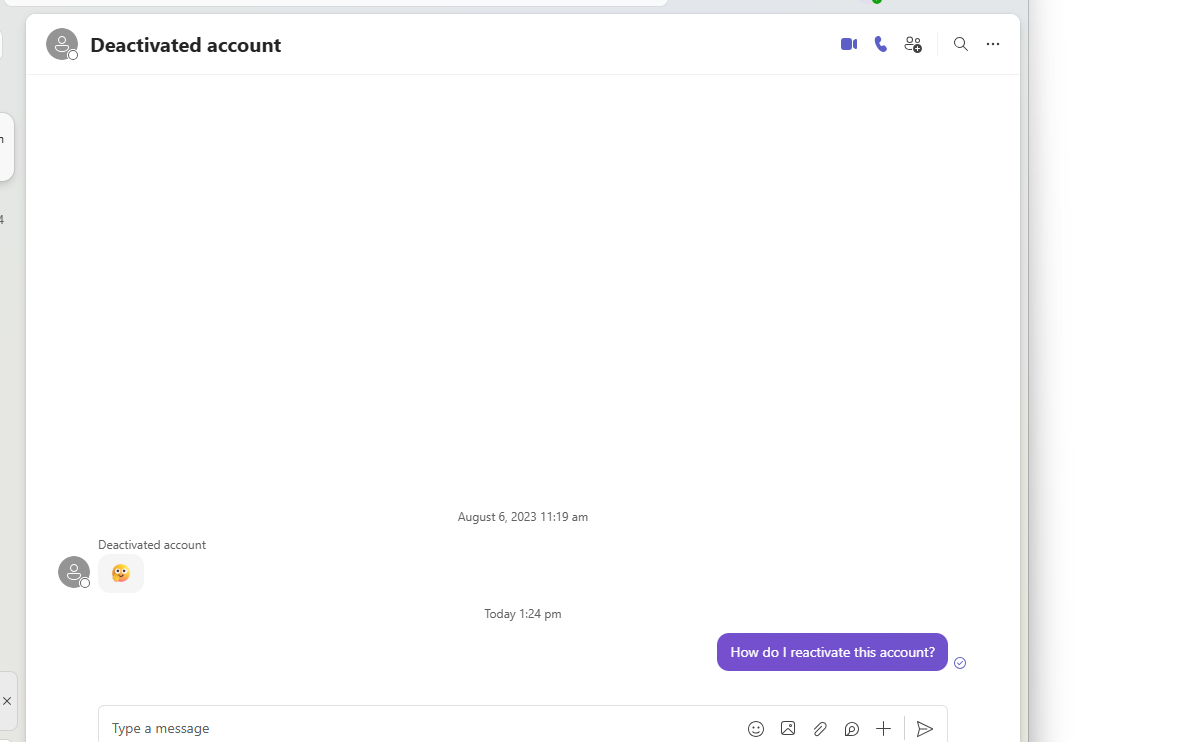This screenshot has height=742, width=1185.
Task: Insert an image using the picture icon
Action: click(x=787, y=728)
